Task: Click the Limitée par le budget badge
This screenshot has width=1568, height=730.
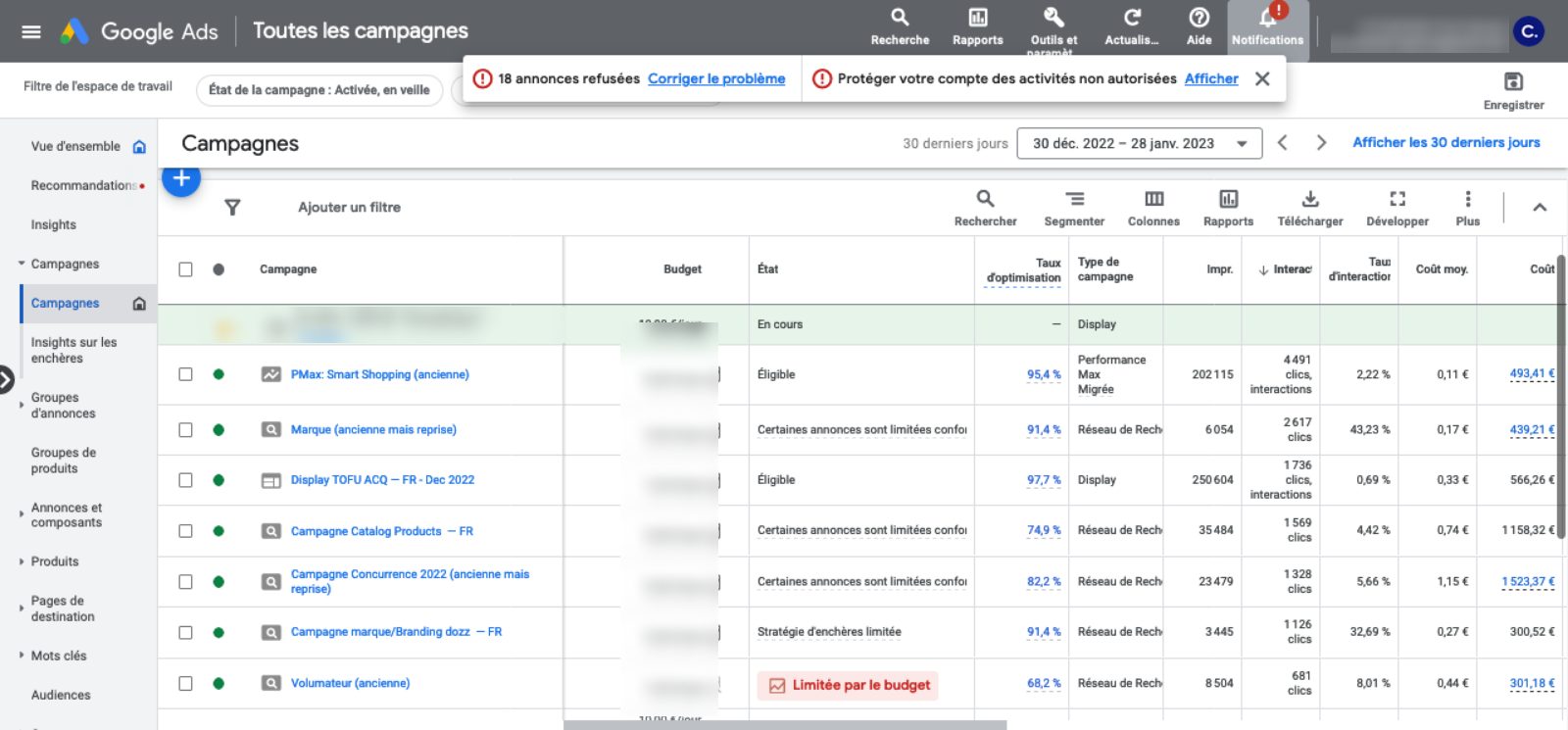Action: [x=848, y=685]
